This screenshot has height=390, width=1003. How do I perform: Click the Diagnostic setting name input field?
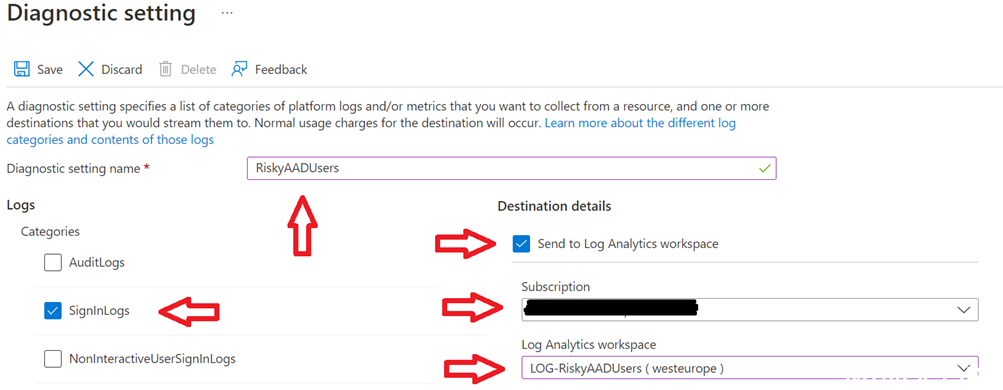[x=512, y=168]
